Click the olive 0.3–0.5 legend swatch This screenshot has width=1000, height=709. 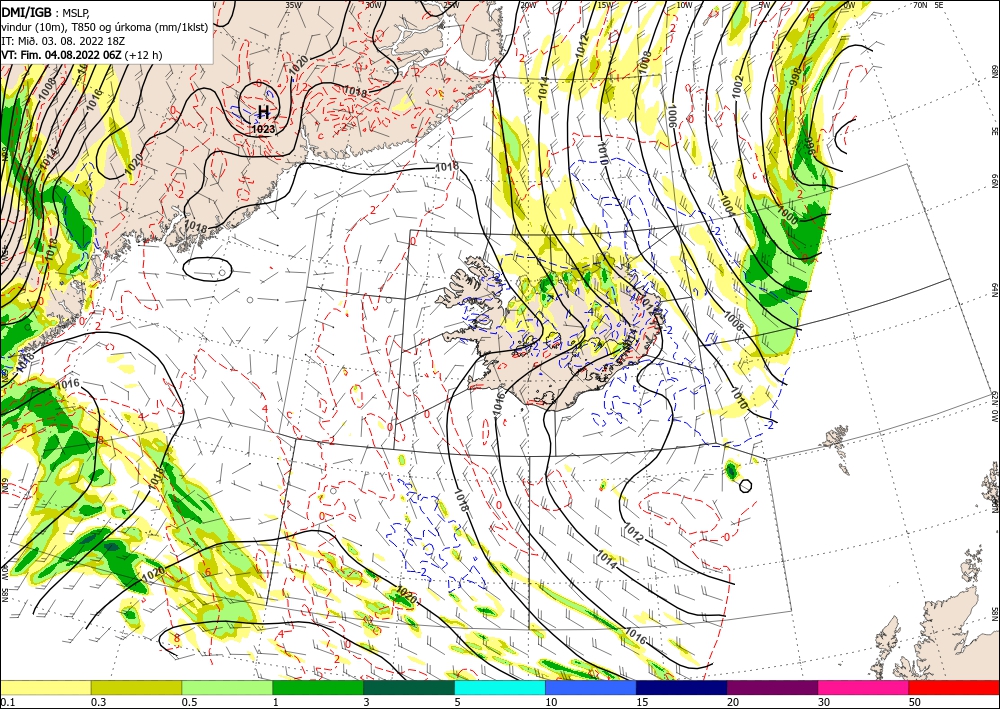click(x=136, y=687)
